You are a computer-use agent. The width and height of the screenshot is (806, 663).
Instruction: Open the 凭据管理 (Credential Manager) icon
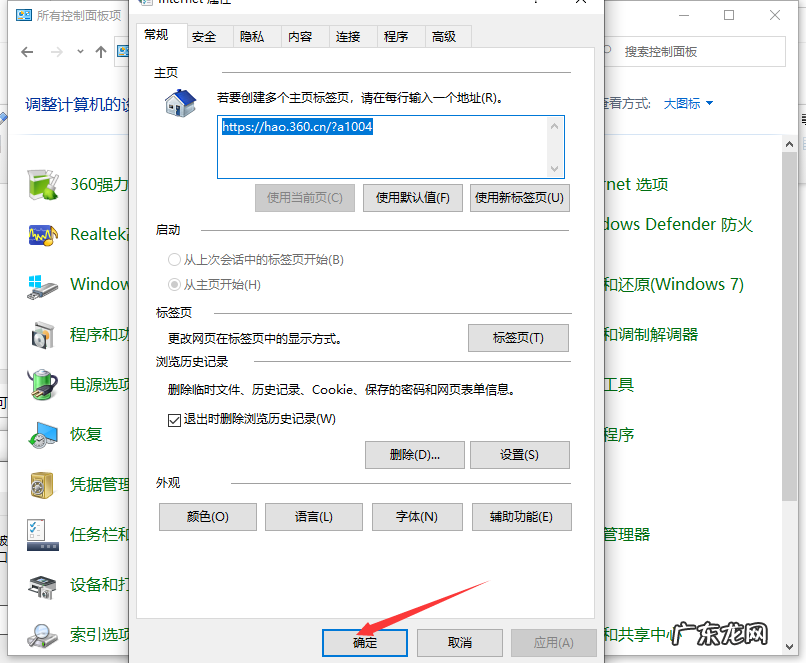tap(42, 484)
